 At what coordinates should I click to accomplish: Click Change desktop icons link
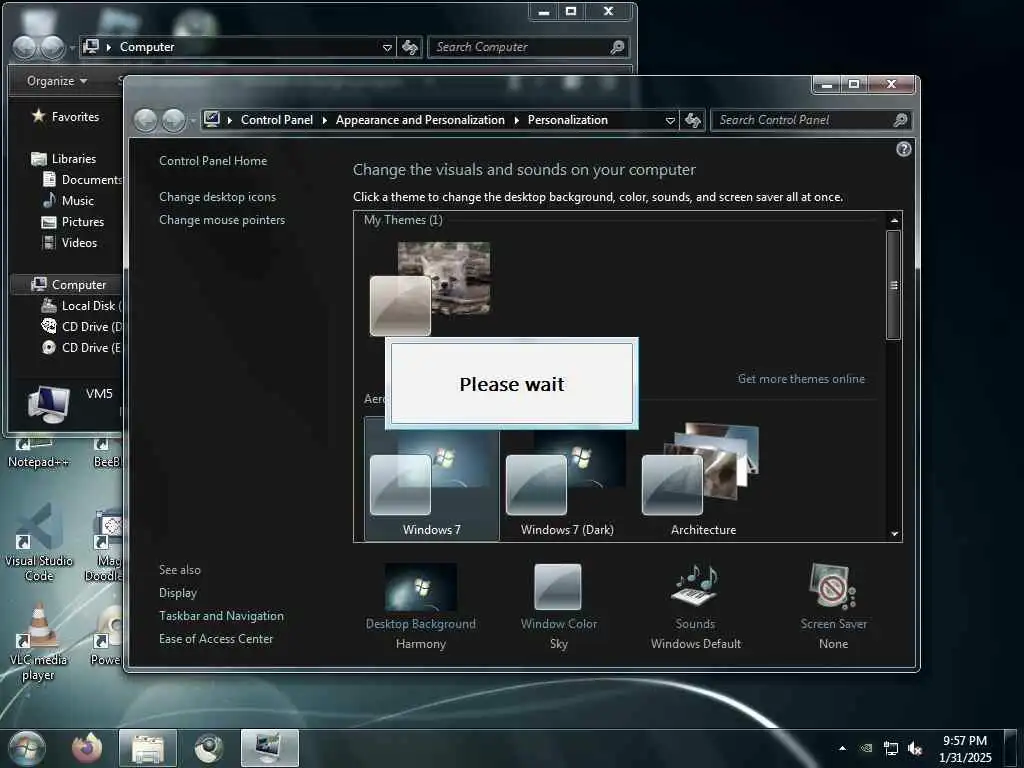(x=217, y=197)
